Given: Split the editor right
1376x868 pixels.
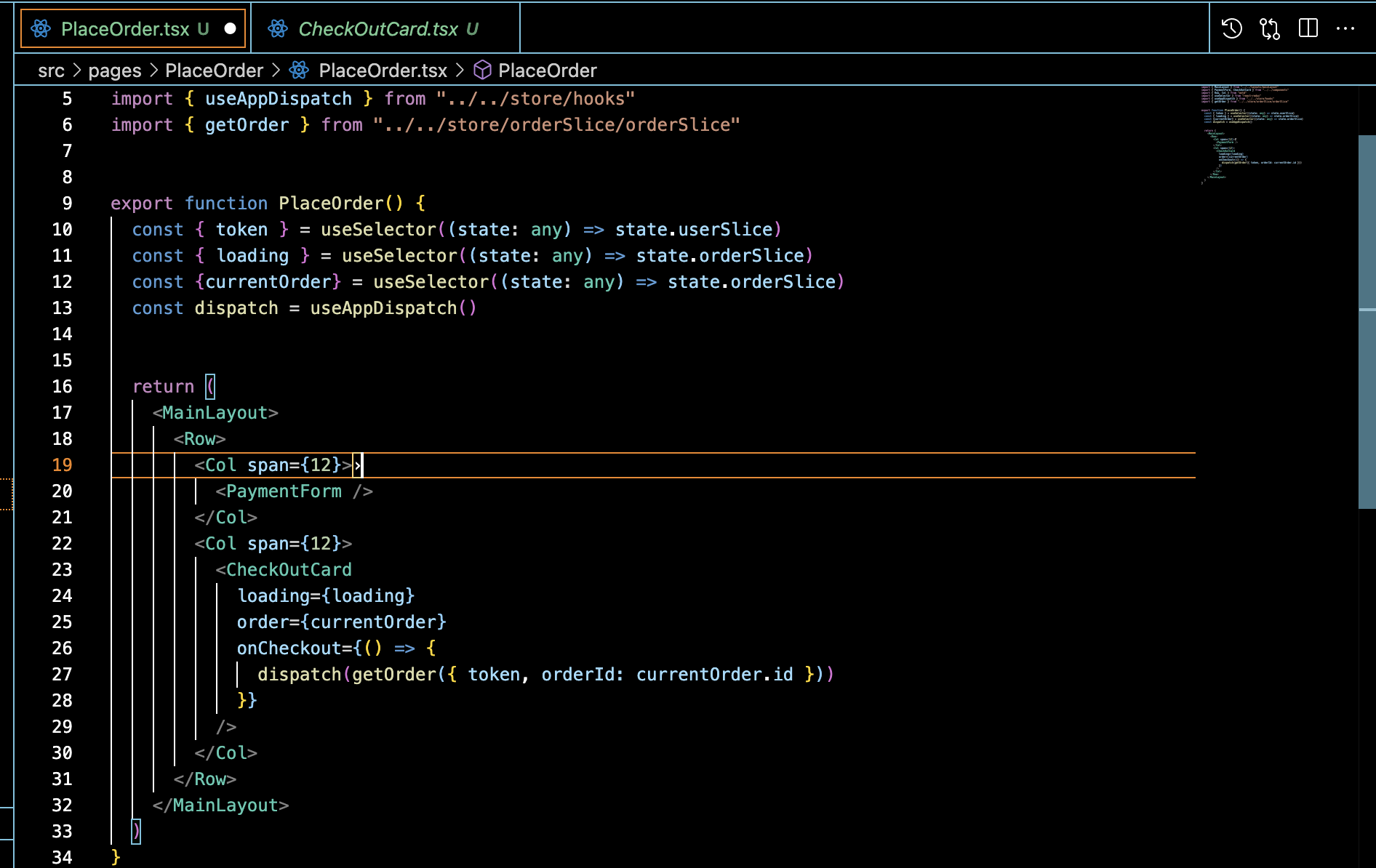Looking at the screenshot, I should pyautogui.click(x=1308, y=28).
